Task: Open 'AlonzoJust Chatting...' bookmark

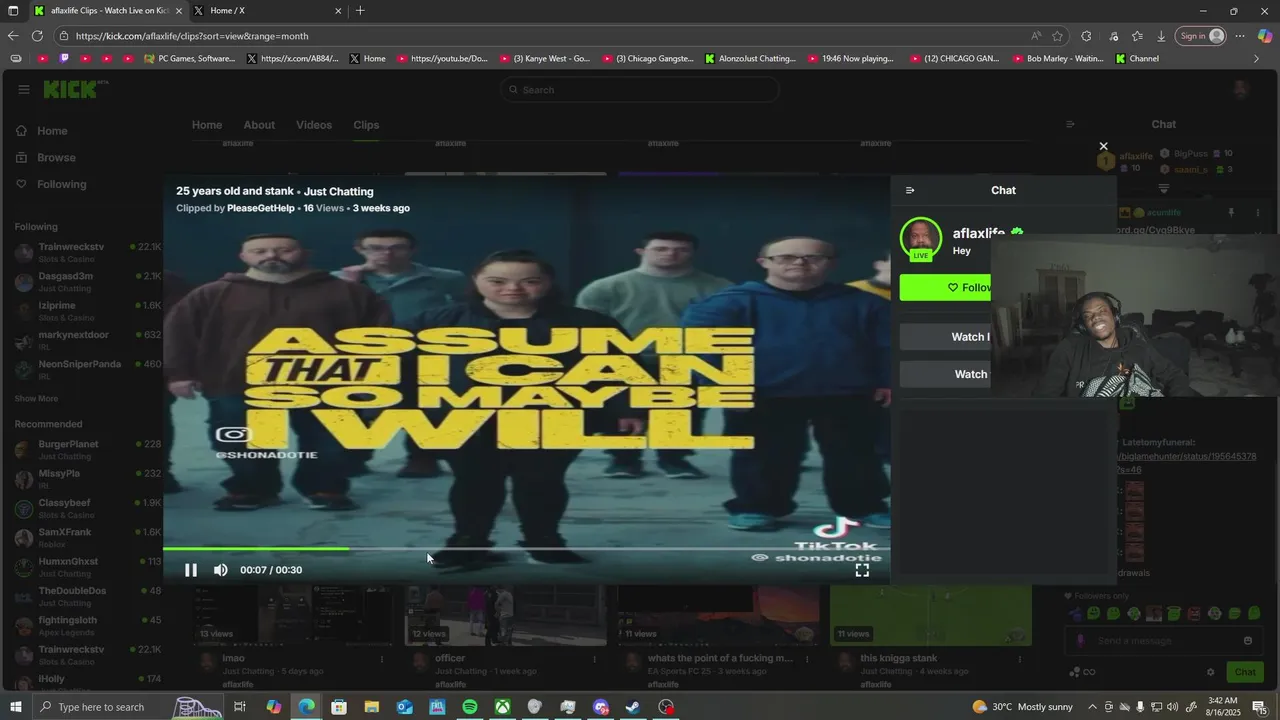Action: point(750,59)
